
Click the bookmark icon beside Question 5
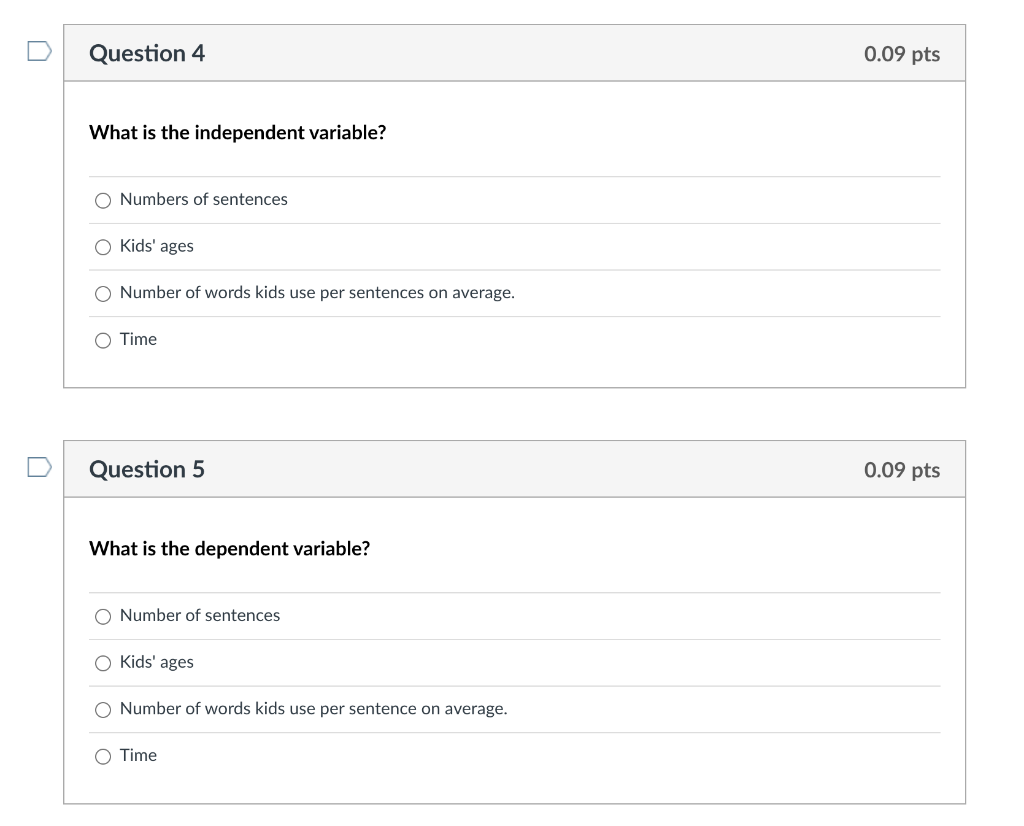pos(37,465)
